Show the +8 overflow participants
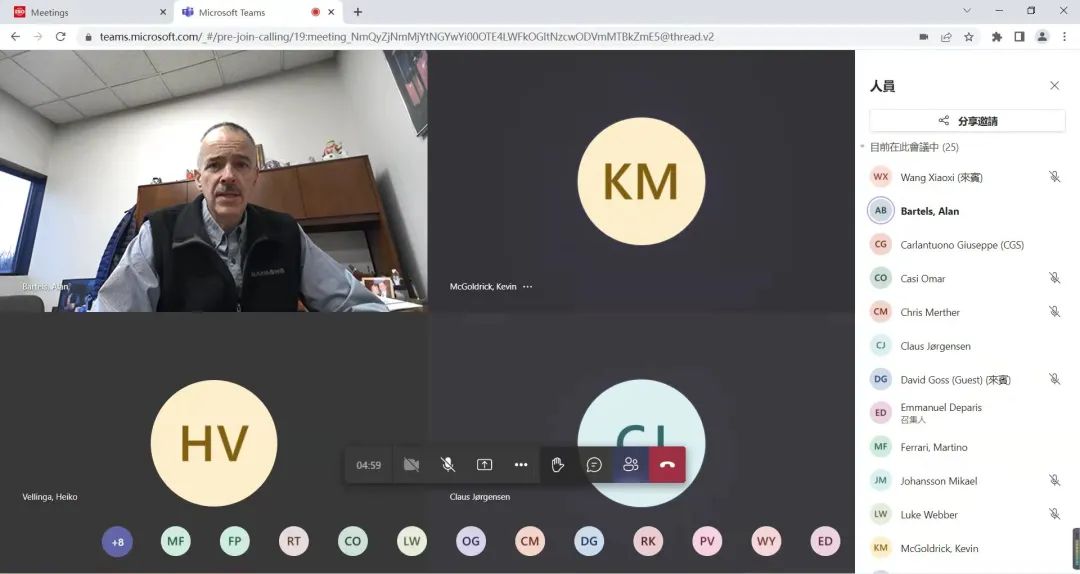Image resolution: width=1080 pixels, height=574 pixels. (117, 542)
